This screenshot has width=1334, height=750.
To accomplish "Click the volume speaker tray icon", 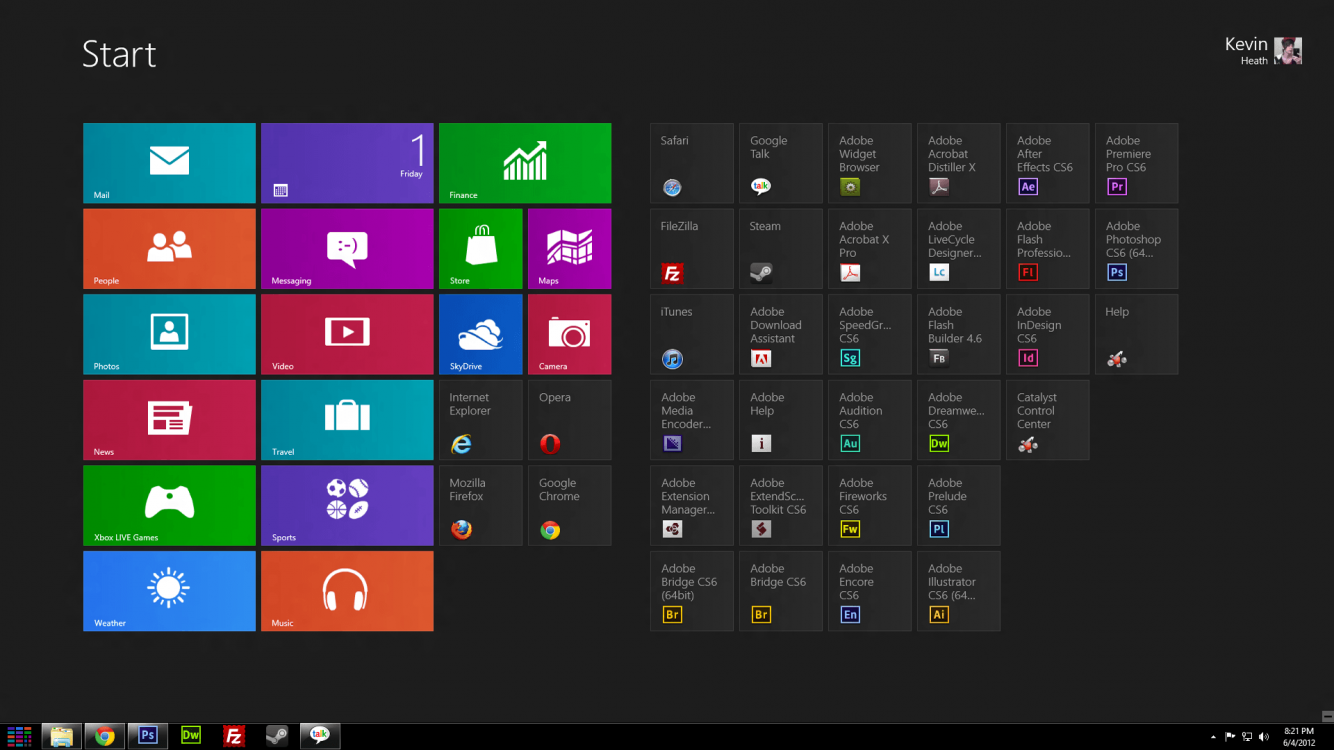I will click(x=1263, y=737).
